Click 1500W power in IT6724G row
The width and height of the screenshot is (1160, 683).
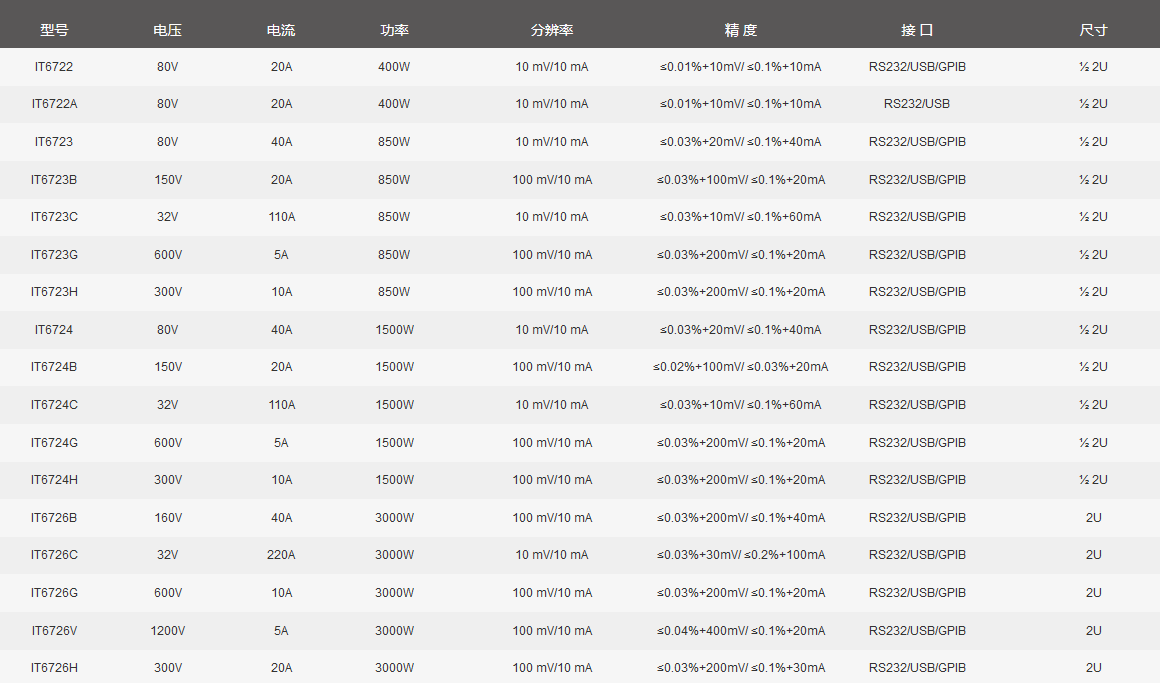tap(394, 443)
